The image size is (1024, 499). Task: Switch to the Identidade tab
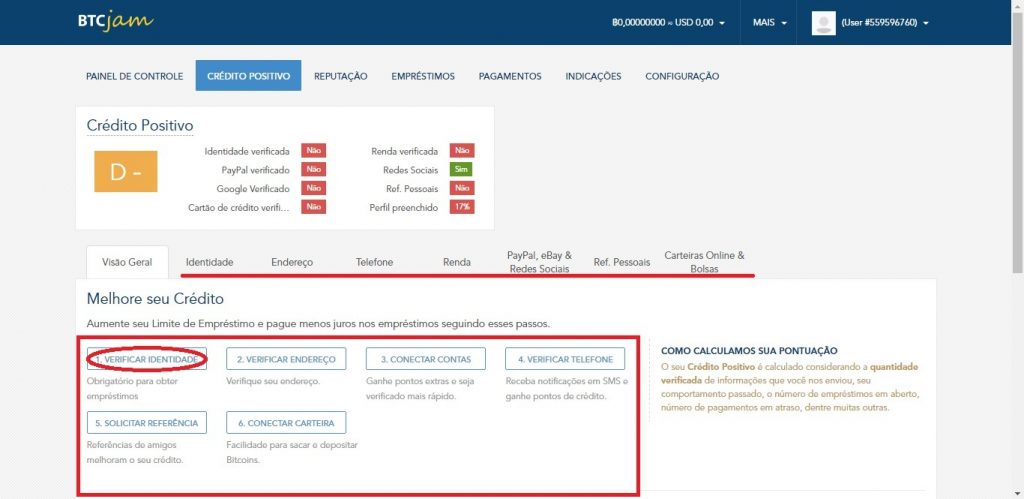pyautogui.click(x=209, y=262)
